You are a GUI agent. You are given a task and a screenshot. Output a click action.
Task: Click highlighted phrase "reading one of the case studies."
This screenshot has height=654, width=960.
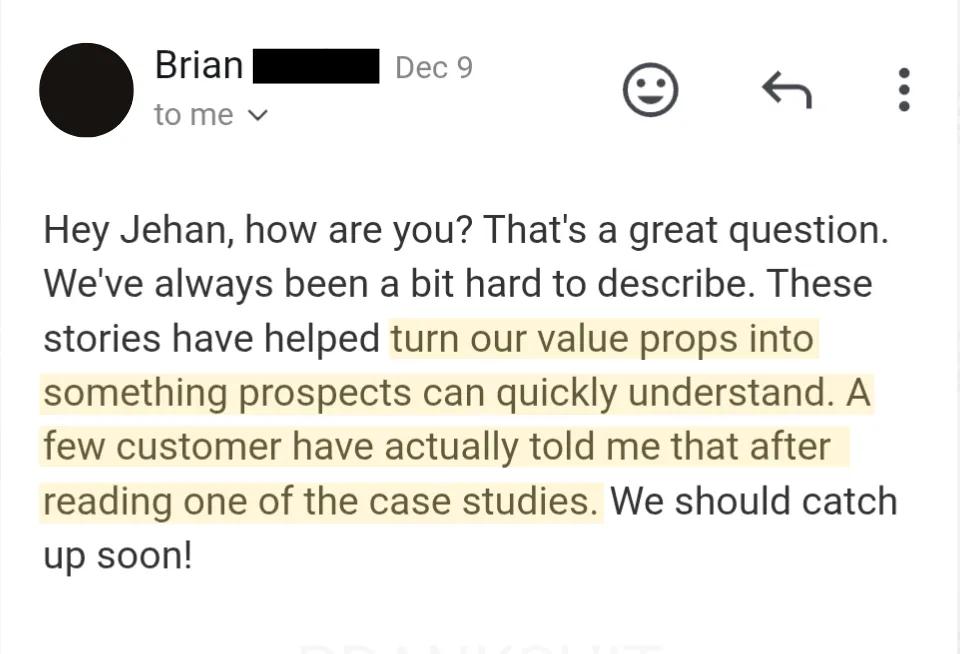320,502
